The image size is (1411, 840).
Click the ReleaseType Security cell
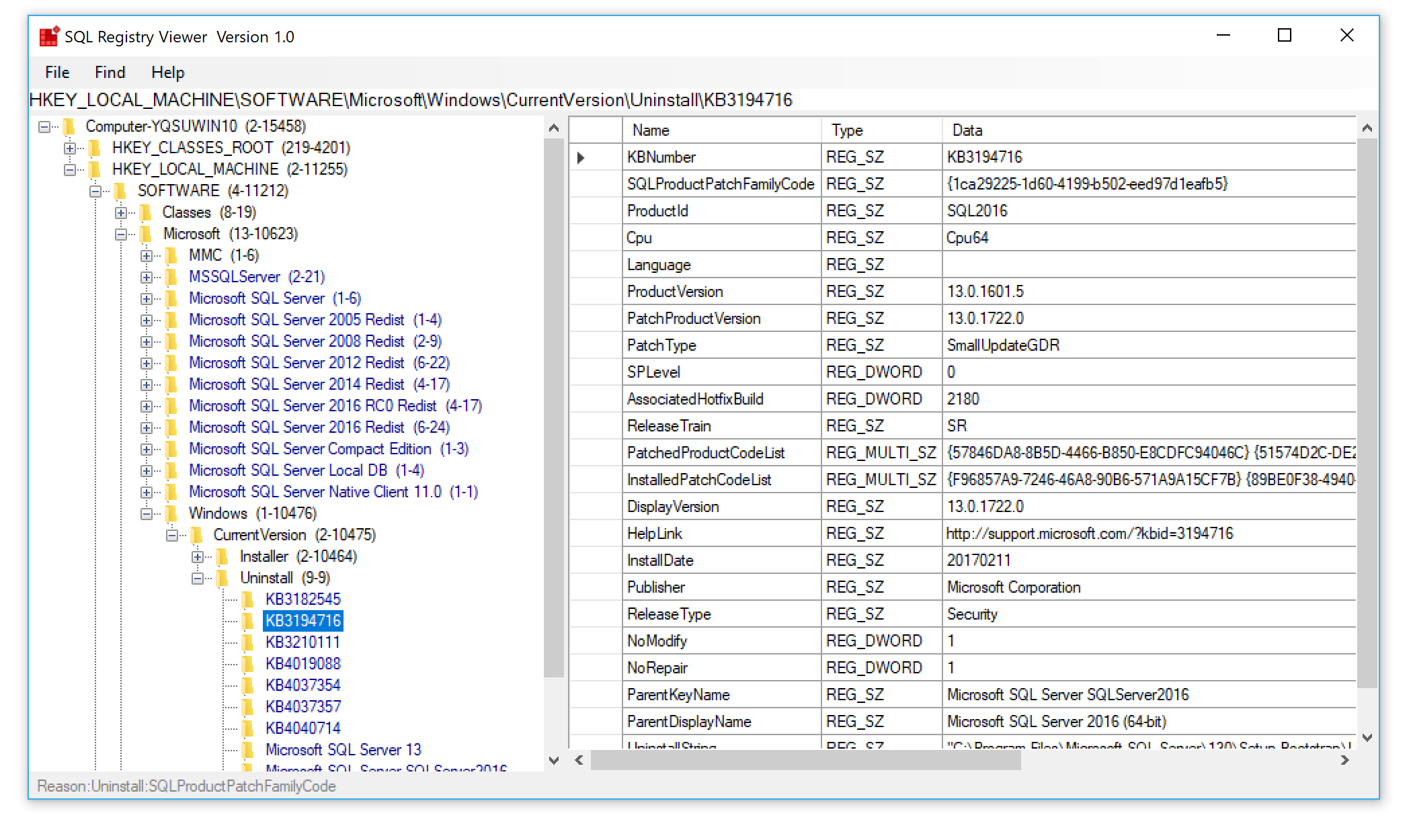1149,614
